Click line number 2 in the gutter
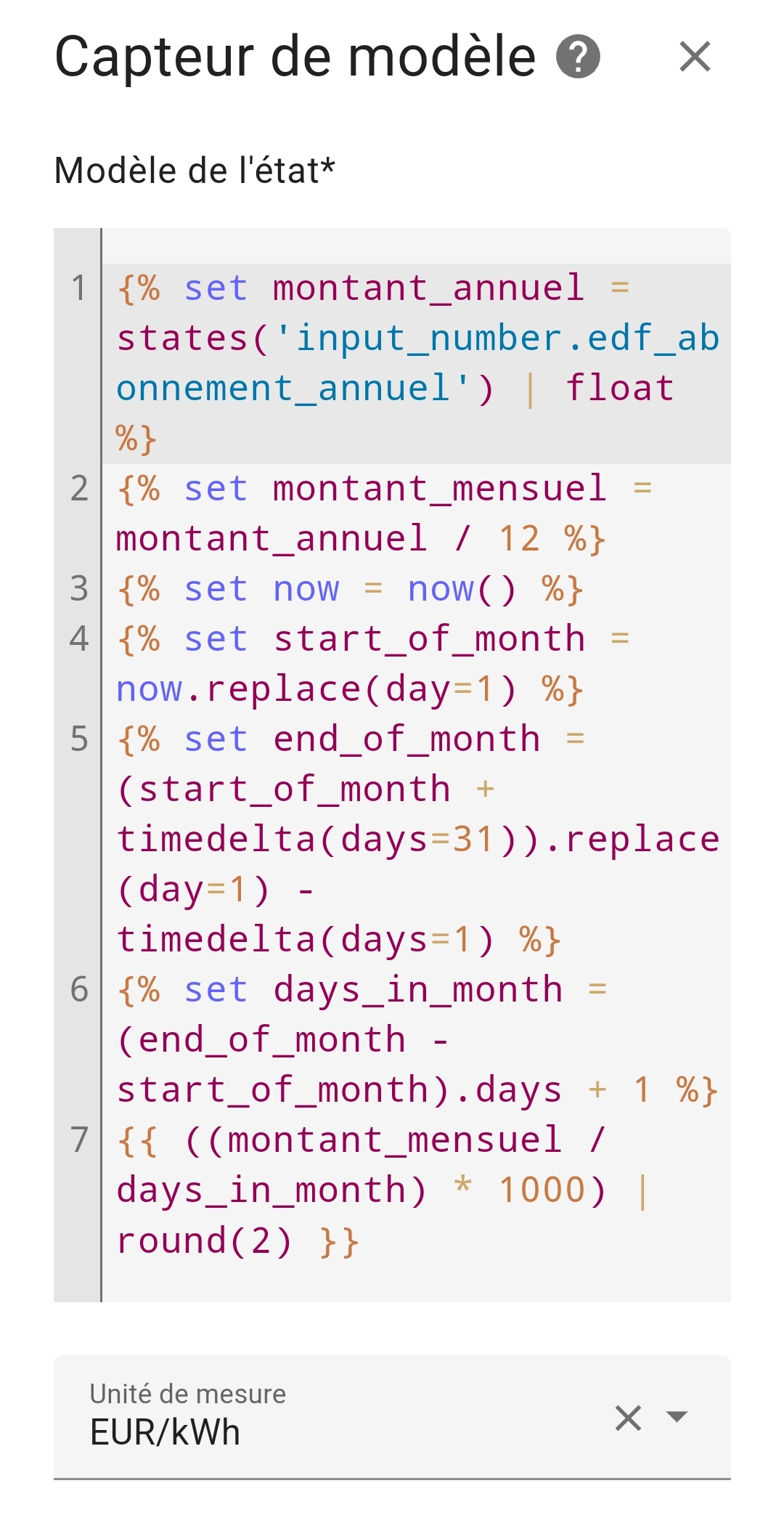Image resolution: width=784 pixels, height=1523 pixels. 79,488
